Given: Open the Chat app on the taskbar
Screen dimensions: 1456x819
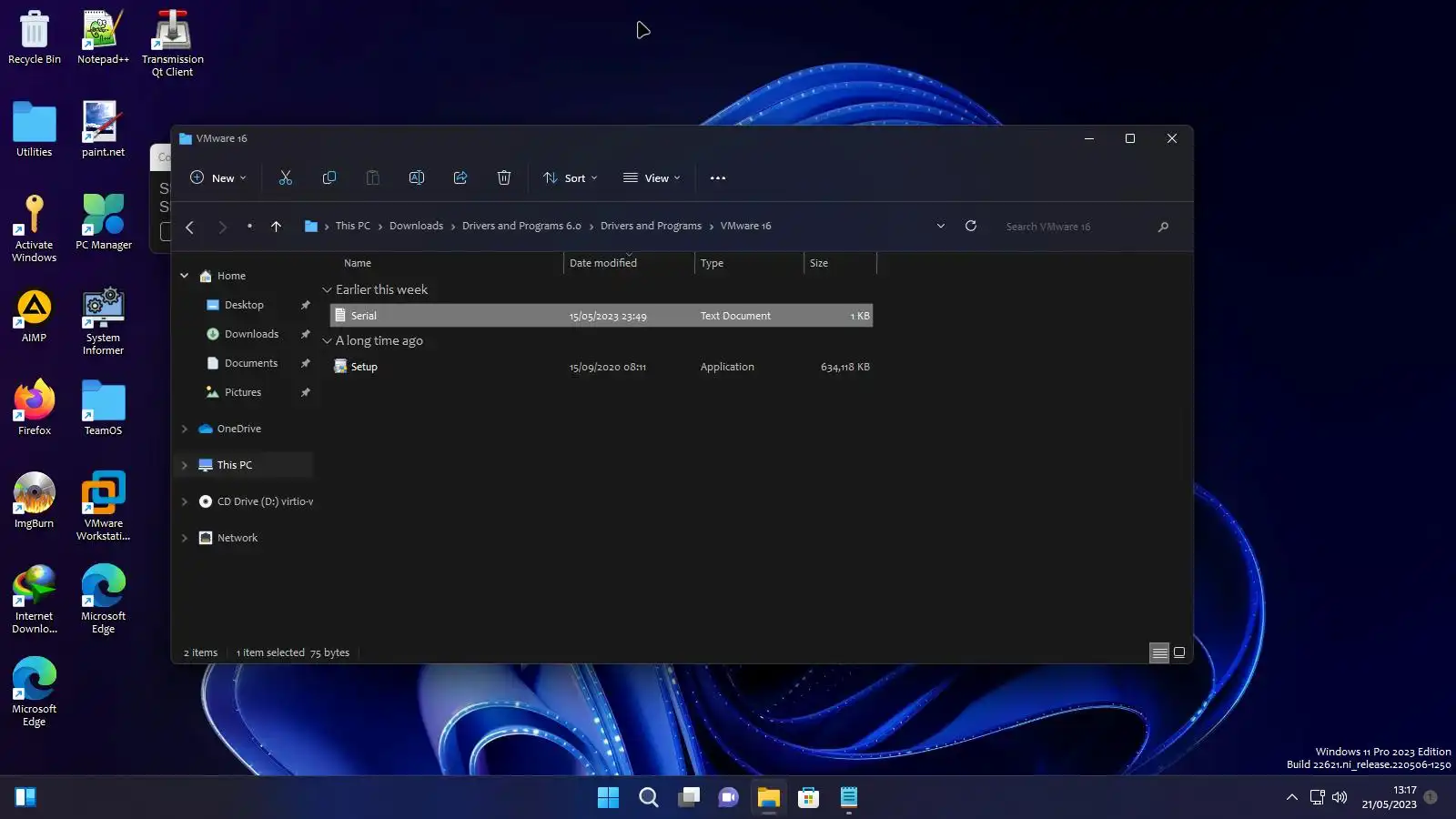Looking at the screenshot, I should 728,798.
